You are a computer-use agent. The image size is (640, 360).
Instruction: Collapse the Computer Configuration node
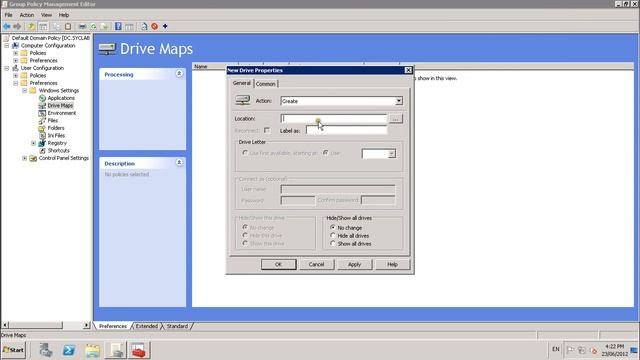point(7,45)
